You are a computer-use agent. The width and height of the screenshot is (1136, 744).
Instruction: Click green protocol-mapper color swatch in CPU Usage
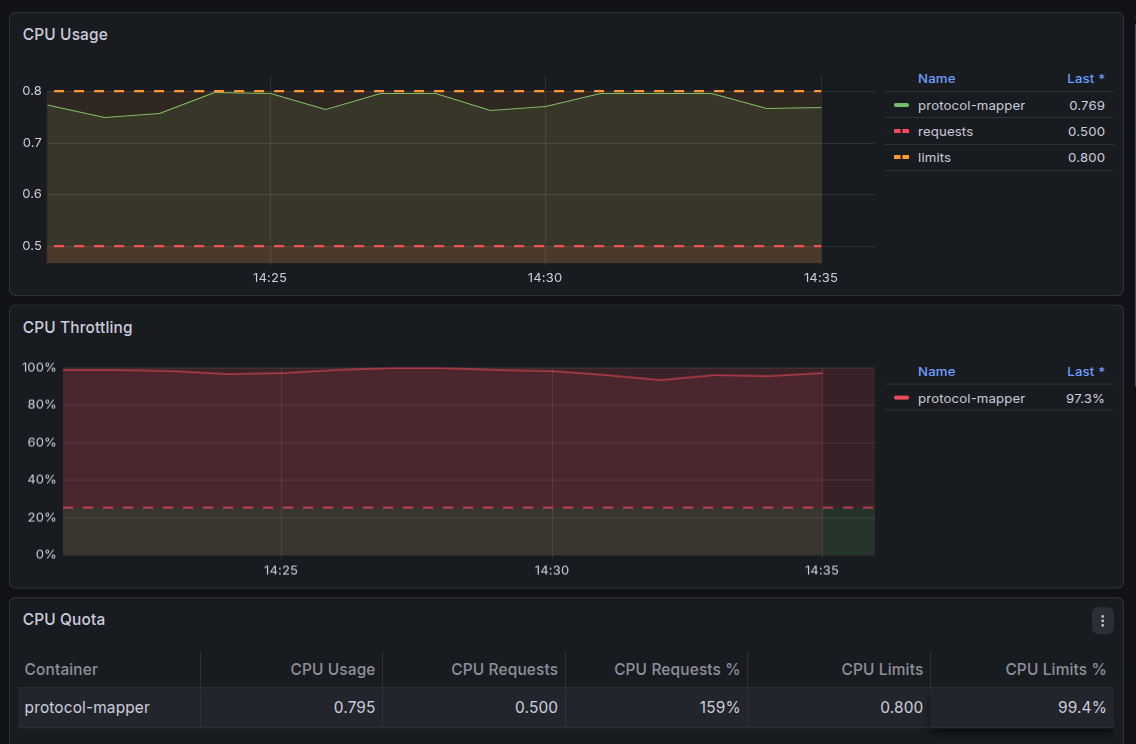click(x=901, y=106)
